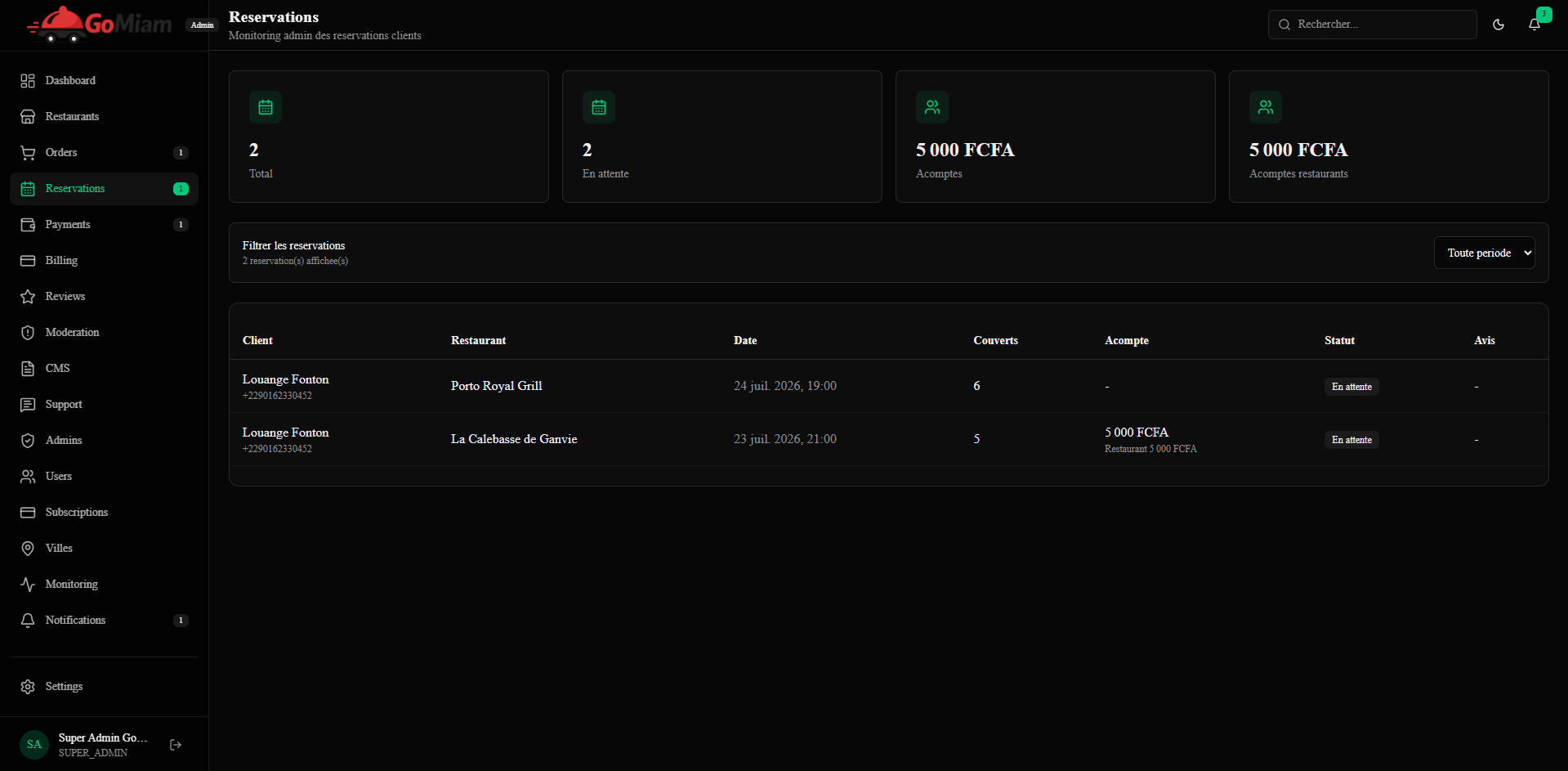Open notifications bell in top header

[x=1534, y=25]
